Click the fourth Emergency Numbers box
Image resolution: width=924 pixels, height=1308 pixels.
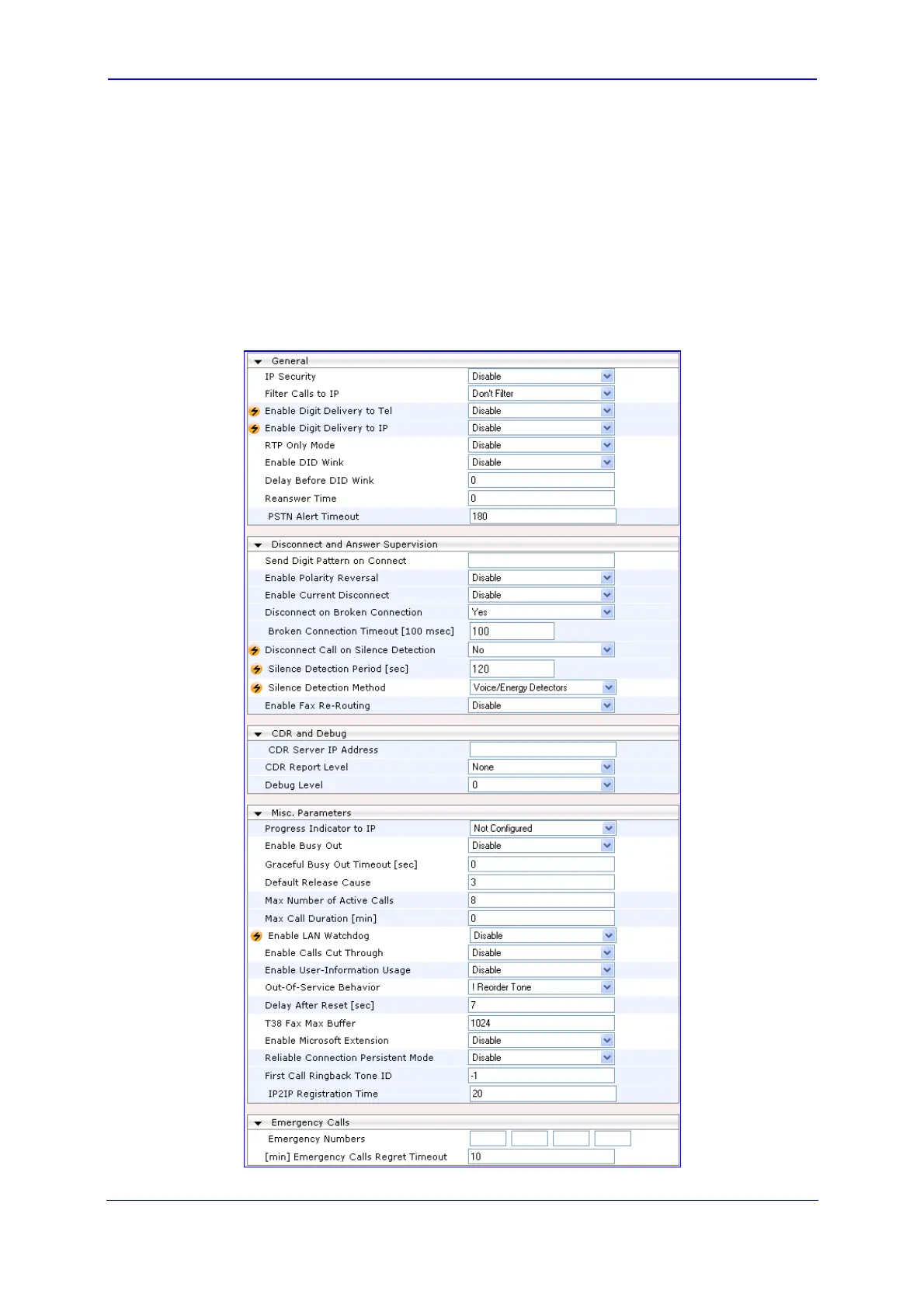(x=613, y=1139)
